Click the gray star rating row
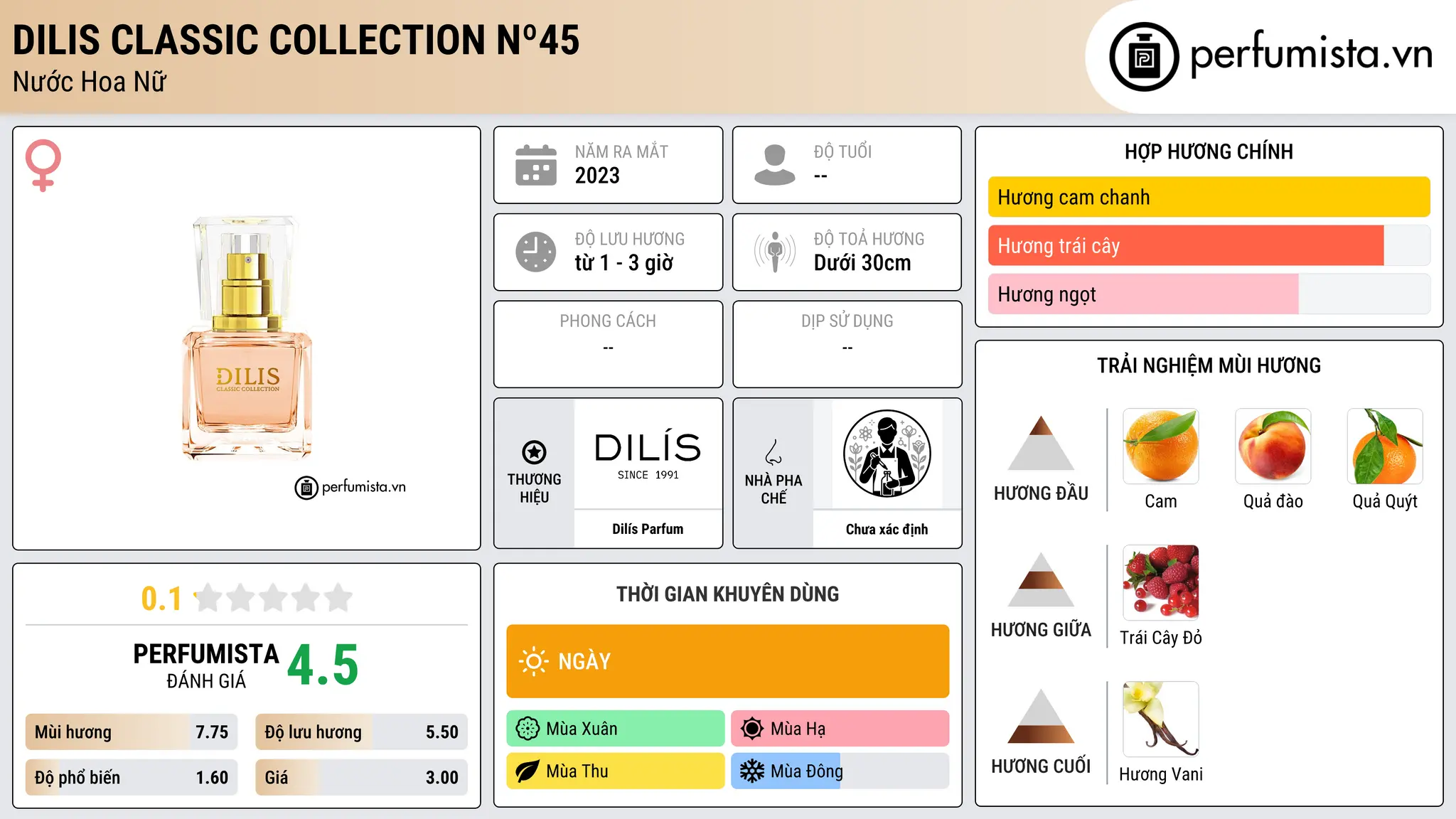This screenshot has height=819, width=1456. pyautogui.click(x=274, y=598)
